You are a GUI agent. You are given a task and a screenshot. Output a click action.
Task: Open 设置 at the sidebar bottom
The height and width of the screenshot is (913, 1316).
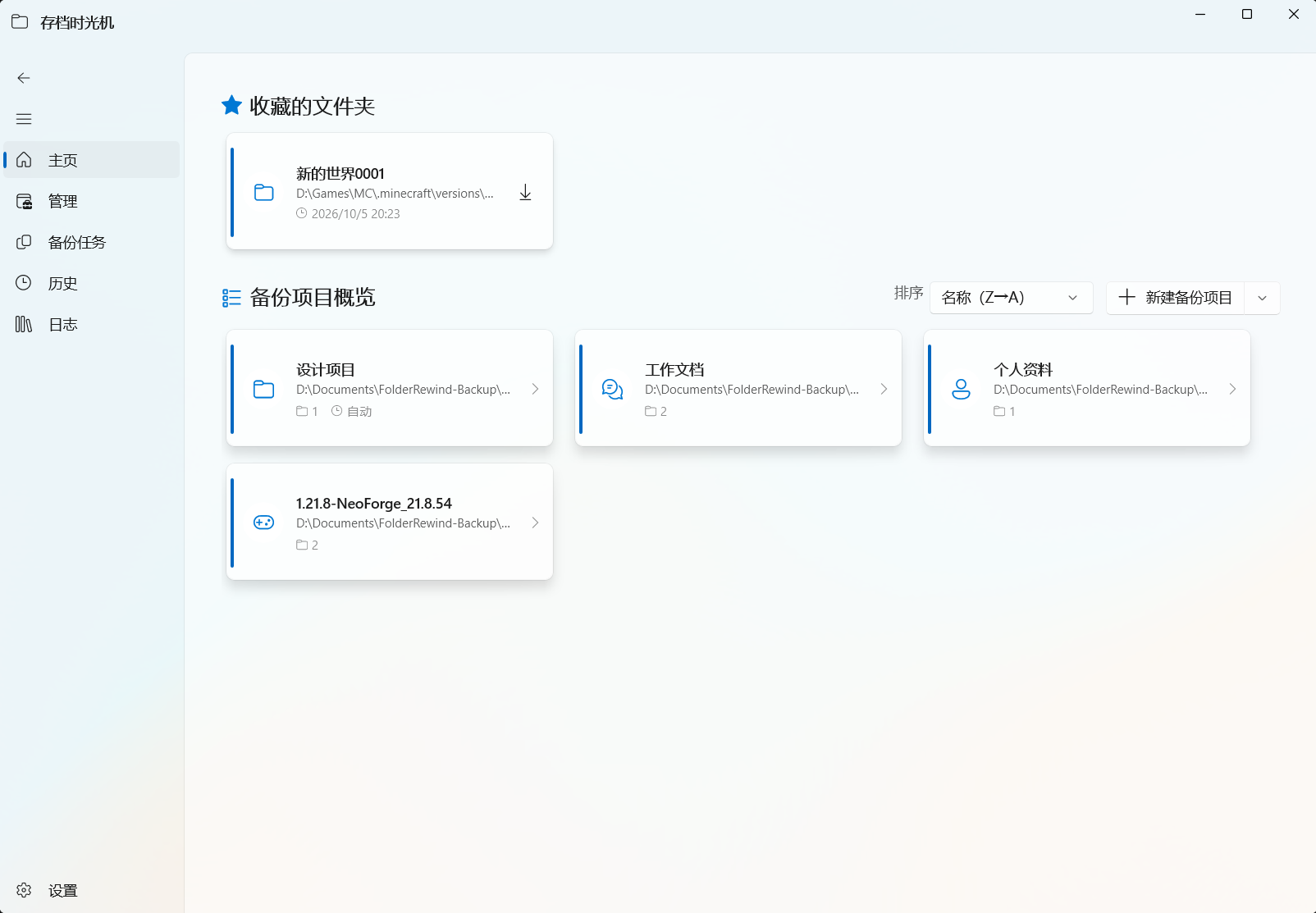pos(92,890)
